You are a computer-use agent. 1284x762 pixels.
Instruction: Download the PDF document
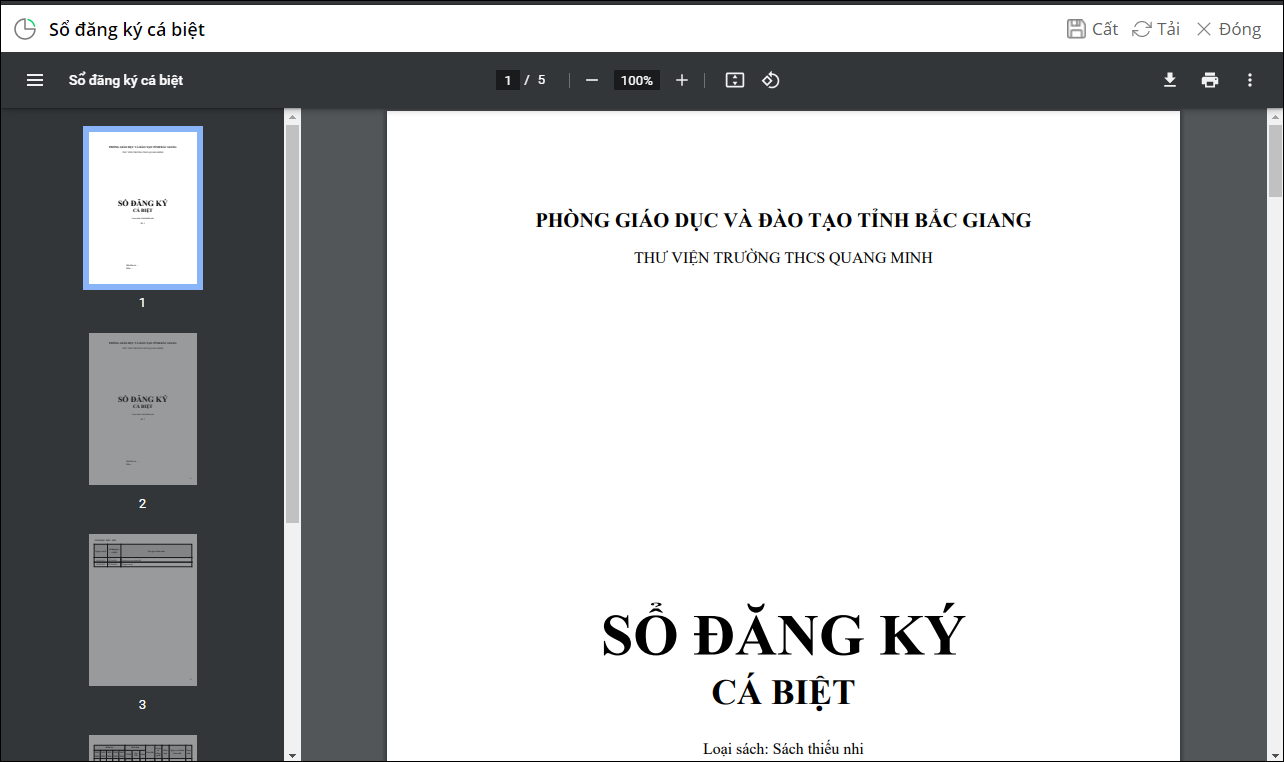(x=1170, y=80)
